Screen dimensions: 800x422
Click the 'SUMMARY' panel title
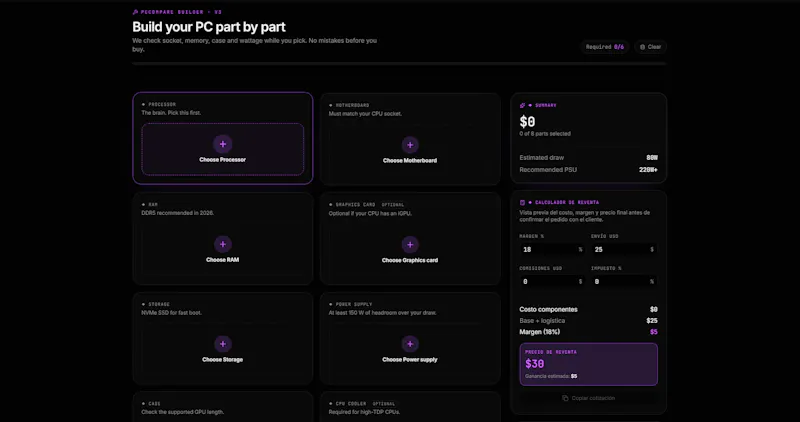[545, 105]
